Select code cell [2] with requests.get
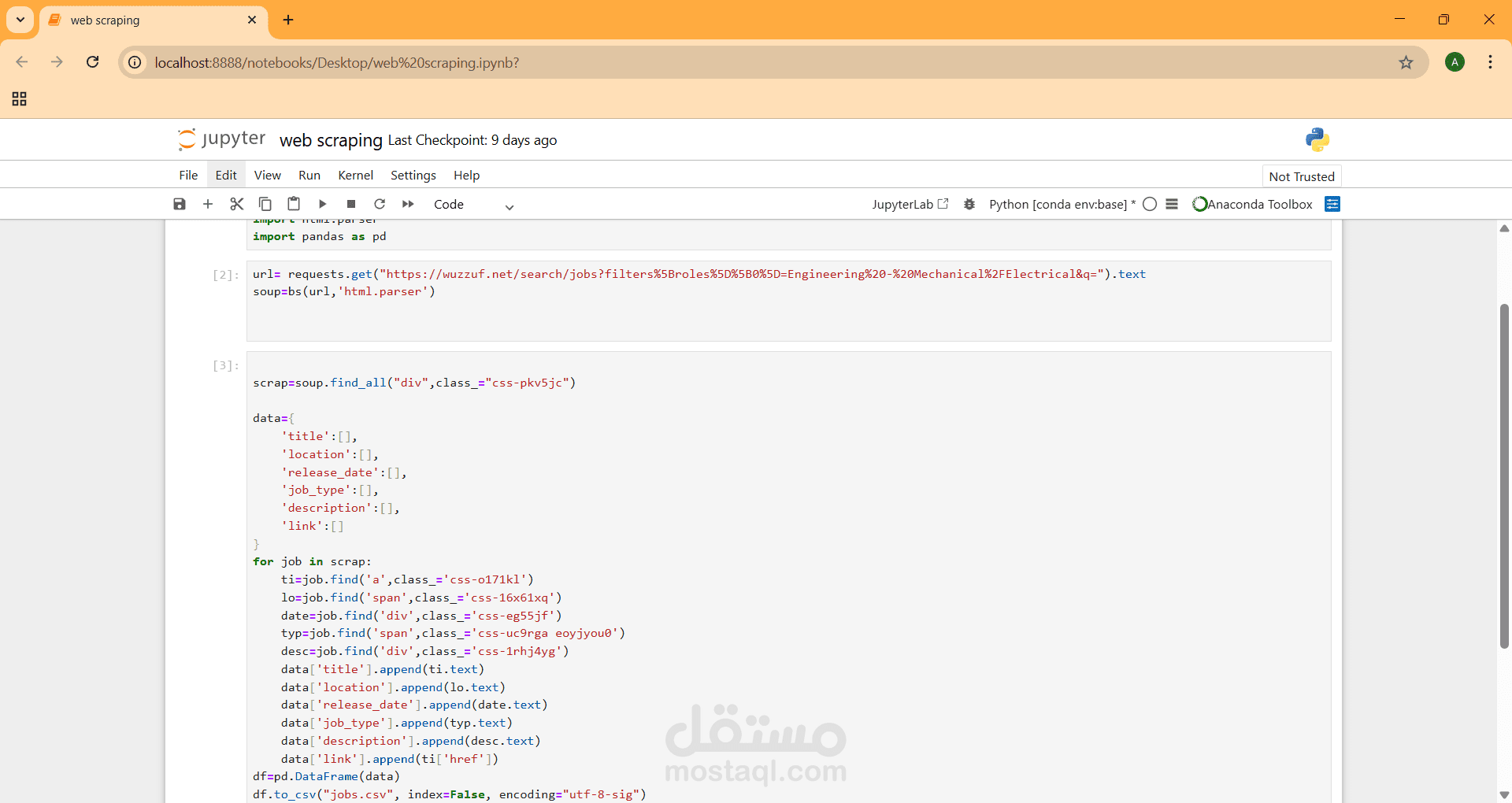Viewport: 1512px width, 803px height. 788,301
